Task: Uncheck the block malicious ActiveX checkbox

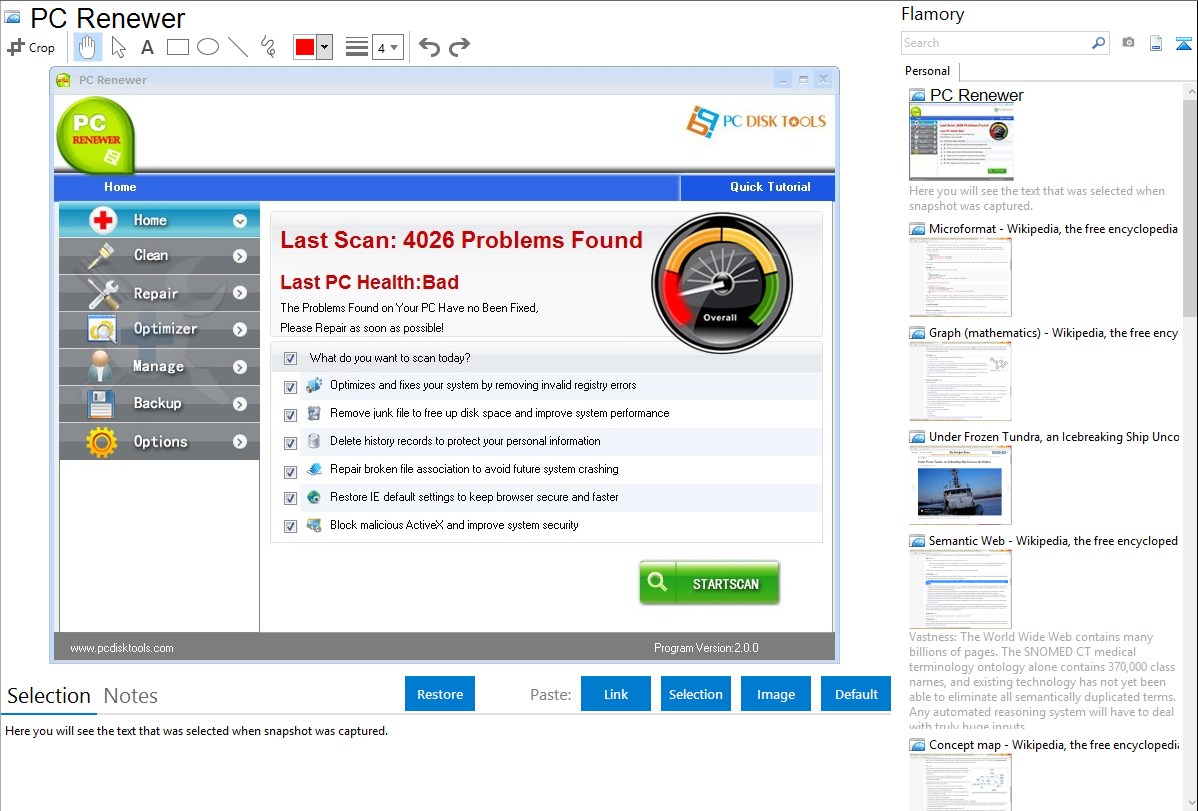Action: [290, 527]
